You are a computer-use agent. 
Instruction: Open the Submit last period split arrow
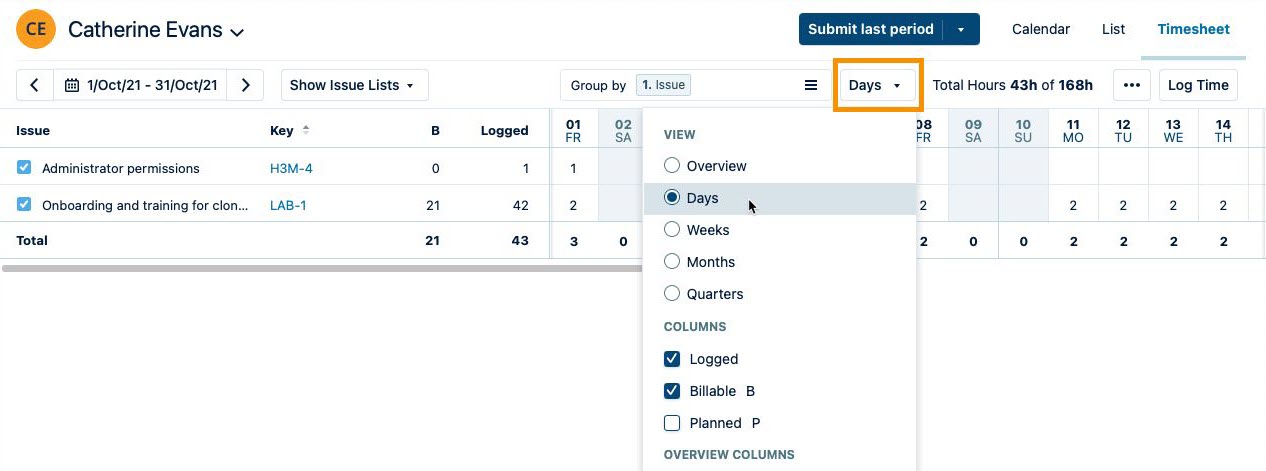pos(961,30)
